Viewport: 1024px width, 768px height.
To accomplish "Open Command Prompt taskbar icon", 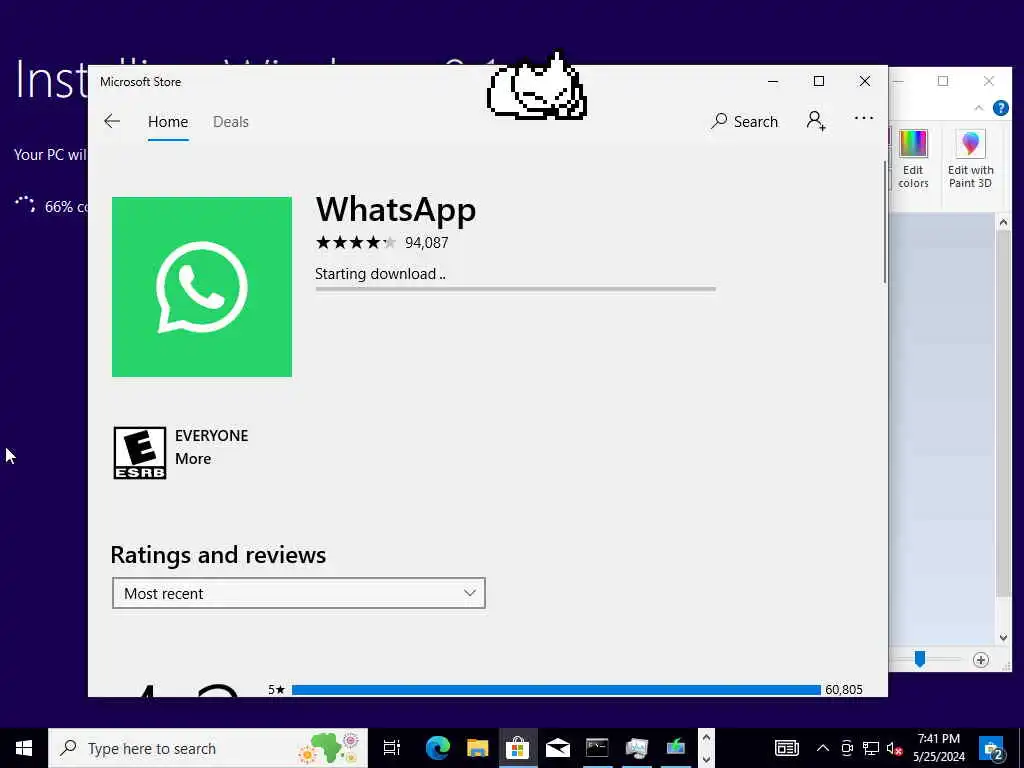I will pyautogui.click(x=597, y=748).
